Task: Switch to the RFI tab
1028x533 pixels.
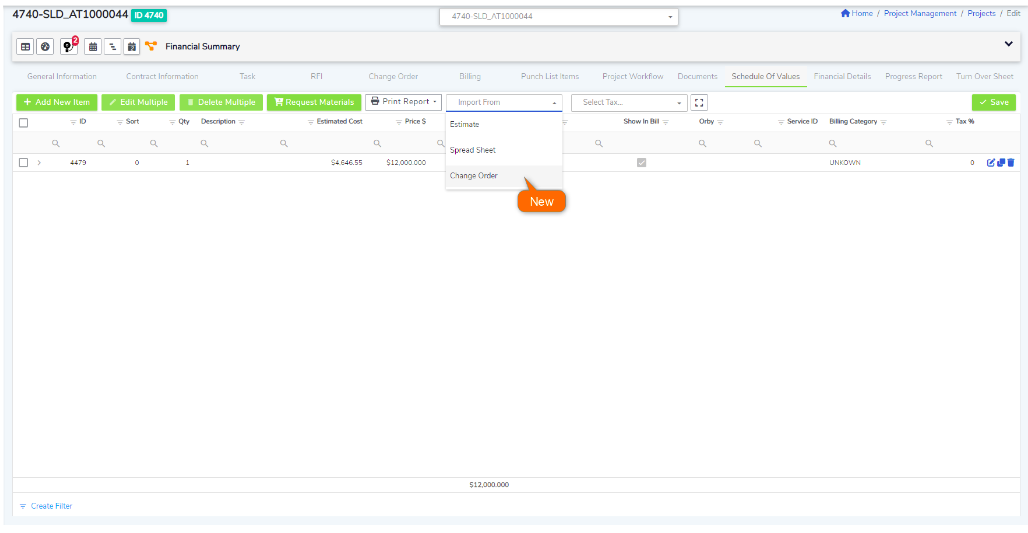Action: point(317,76)
